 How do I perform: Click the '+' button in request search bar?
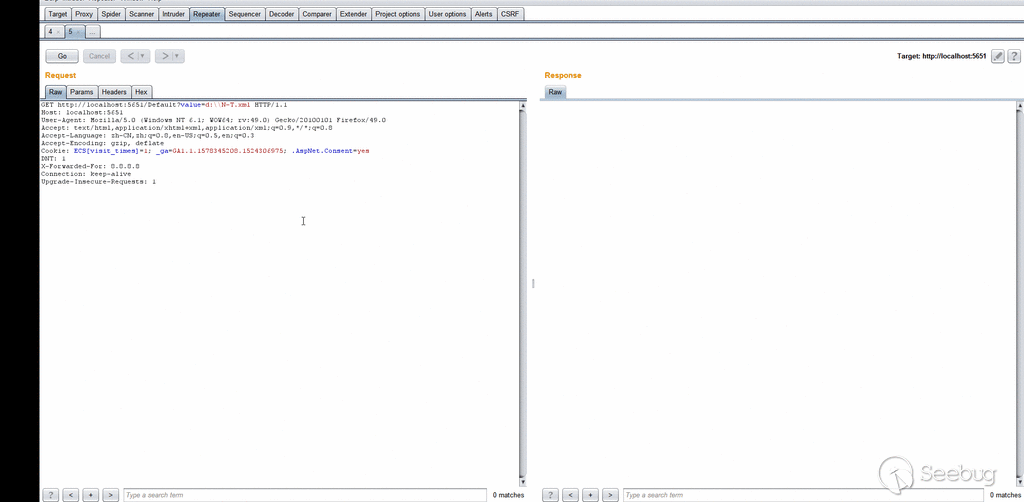coord(91,495)
